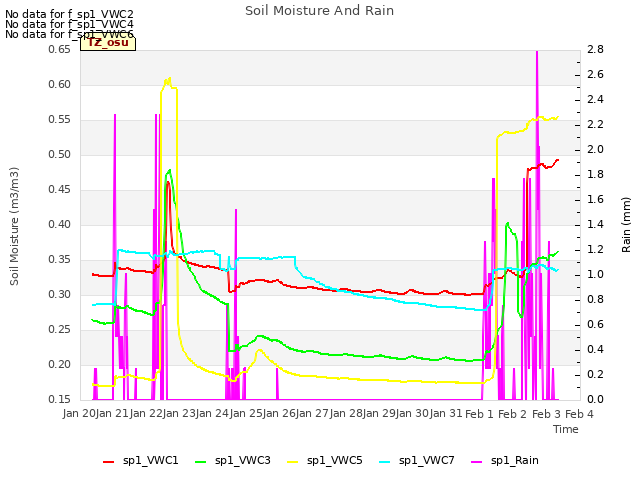Click the magenta sp1_Rain legend swatch
This screenshot has height=480, width=640.
pos(477,462)
